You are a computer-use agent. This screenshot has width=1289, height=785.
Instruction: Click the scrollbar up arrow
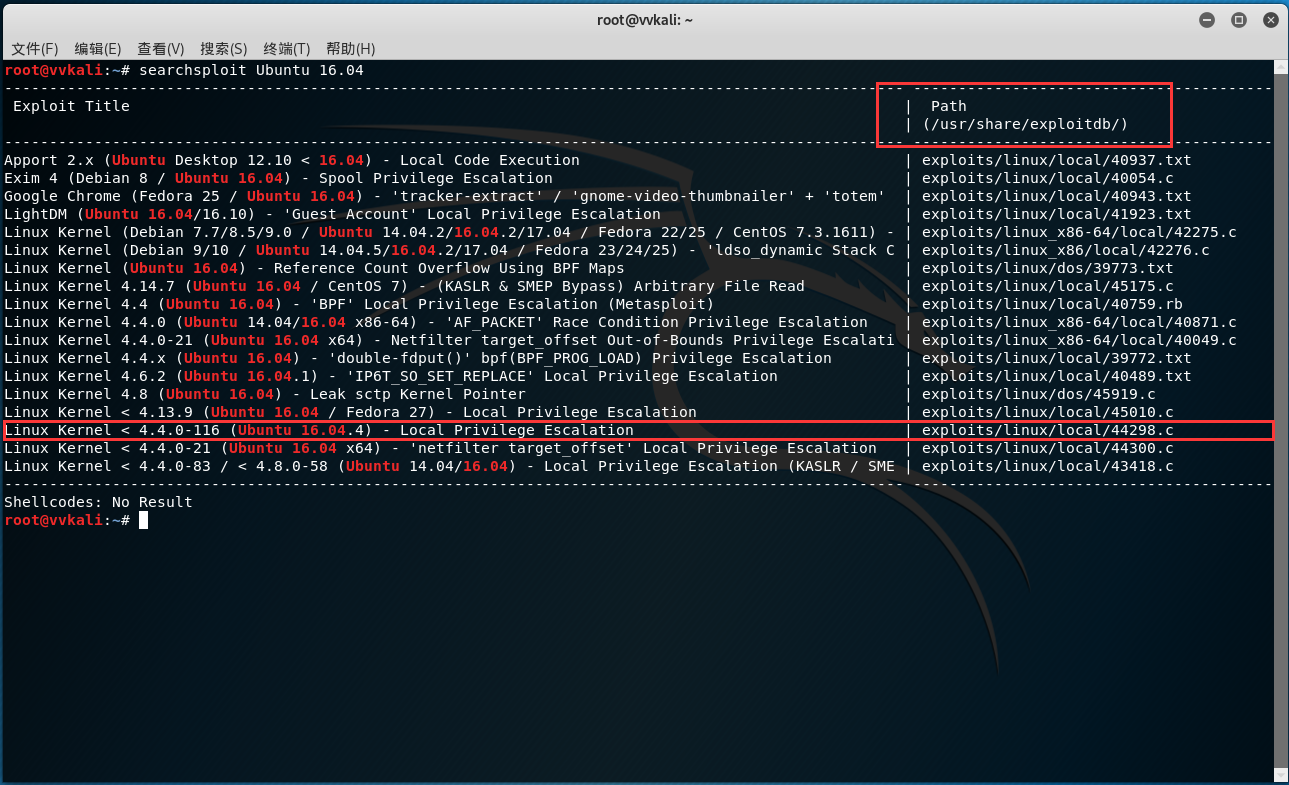1281,68
